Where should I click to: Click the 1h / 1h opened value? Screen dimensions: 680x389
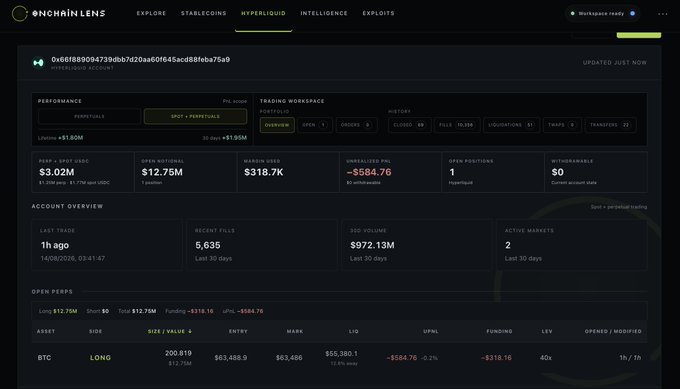[630, 358]
